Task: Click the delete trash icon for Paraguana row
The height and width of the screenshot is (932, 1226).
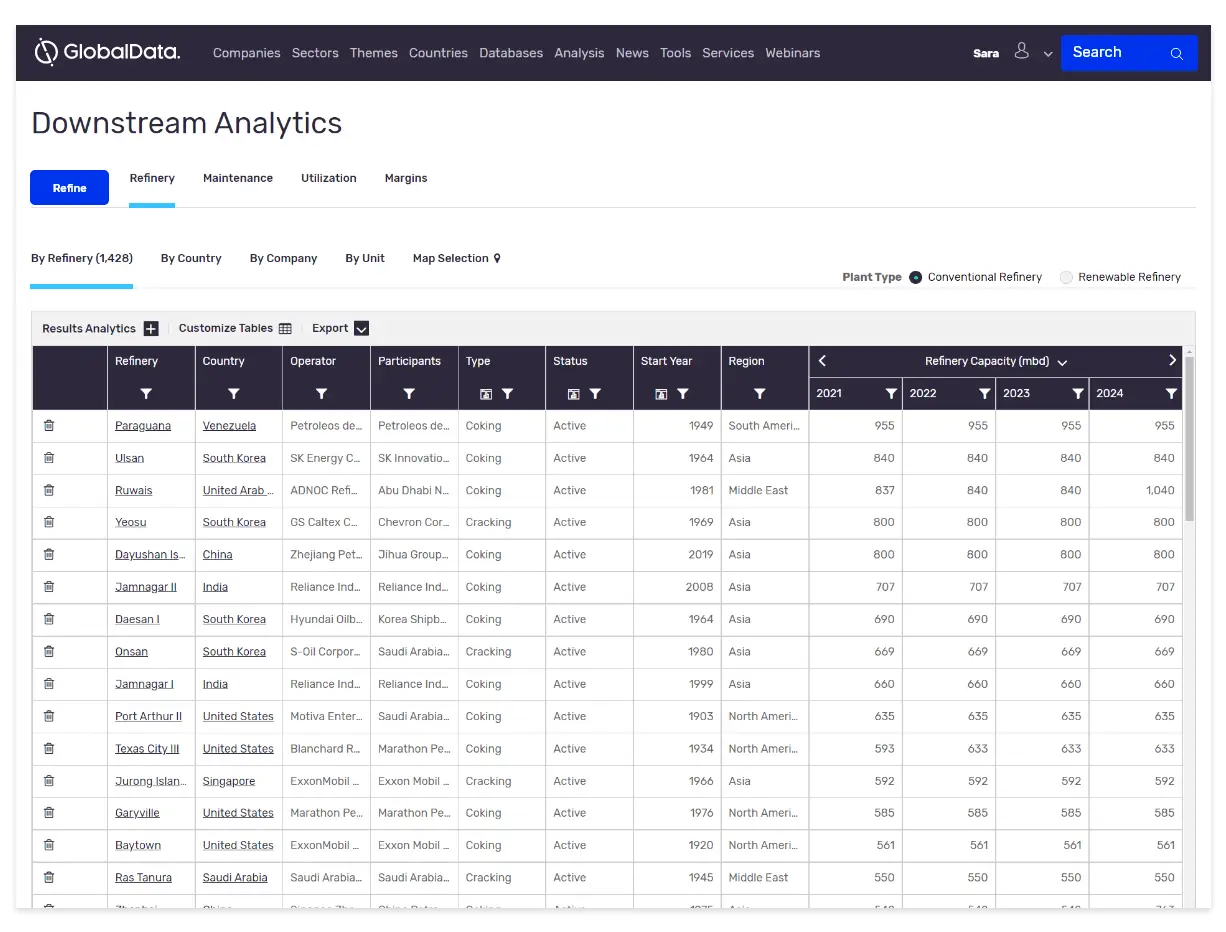Action: 49,426
